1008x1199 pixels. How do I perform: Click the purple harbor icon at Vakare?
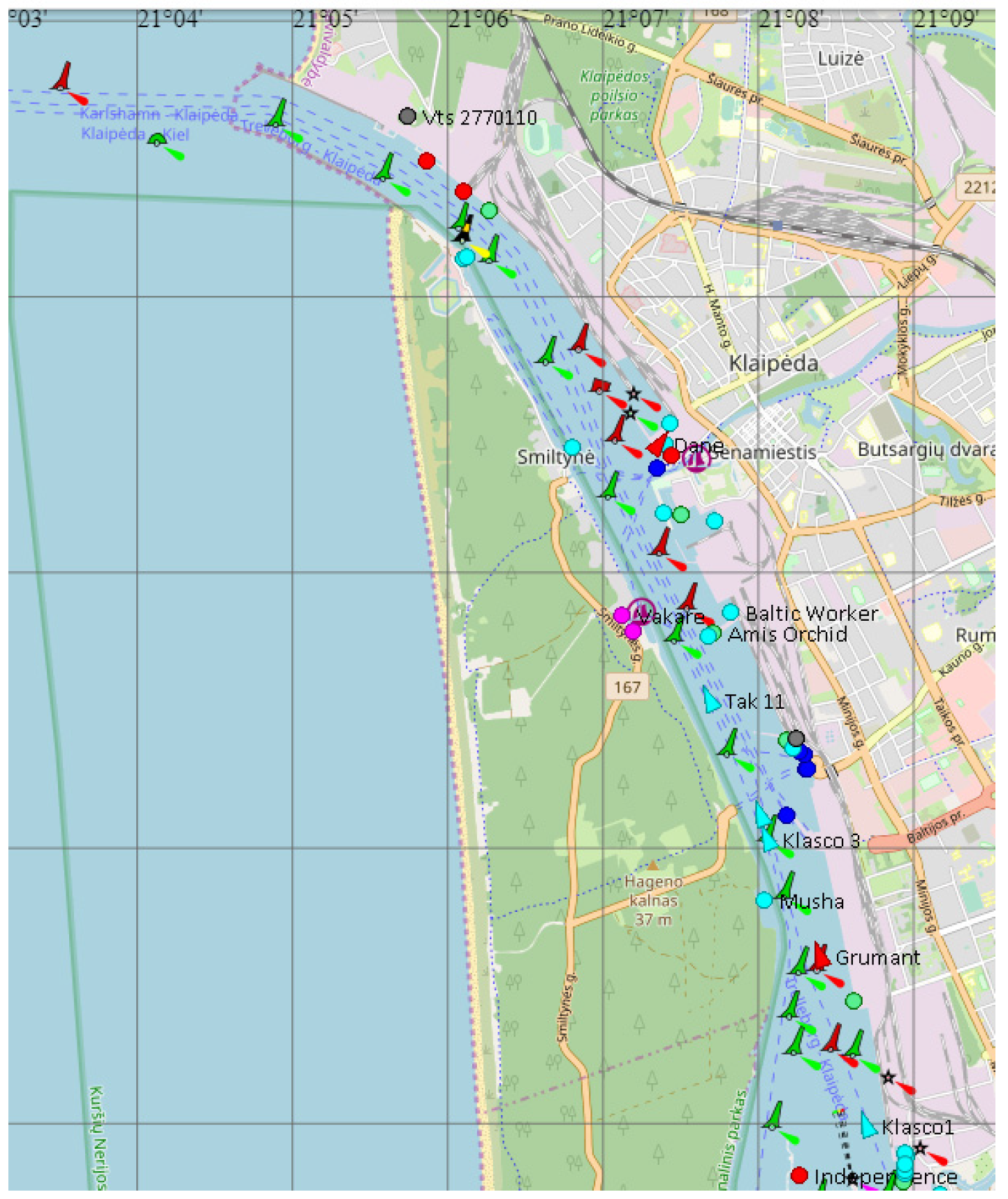click(641, 611)
